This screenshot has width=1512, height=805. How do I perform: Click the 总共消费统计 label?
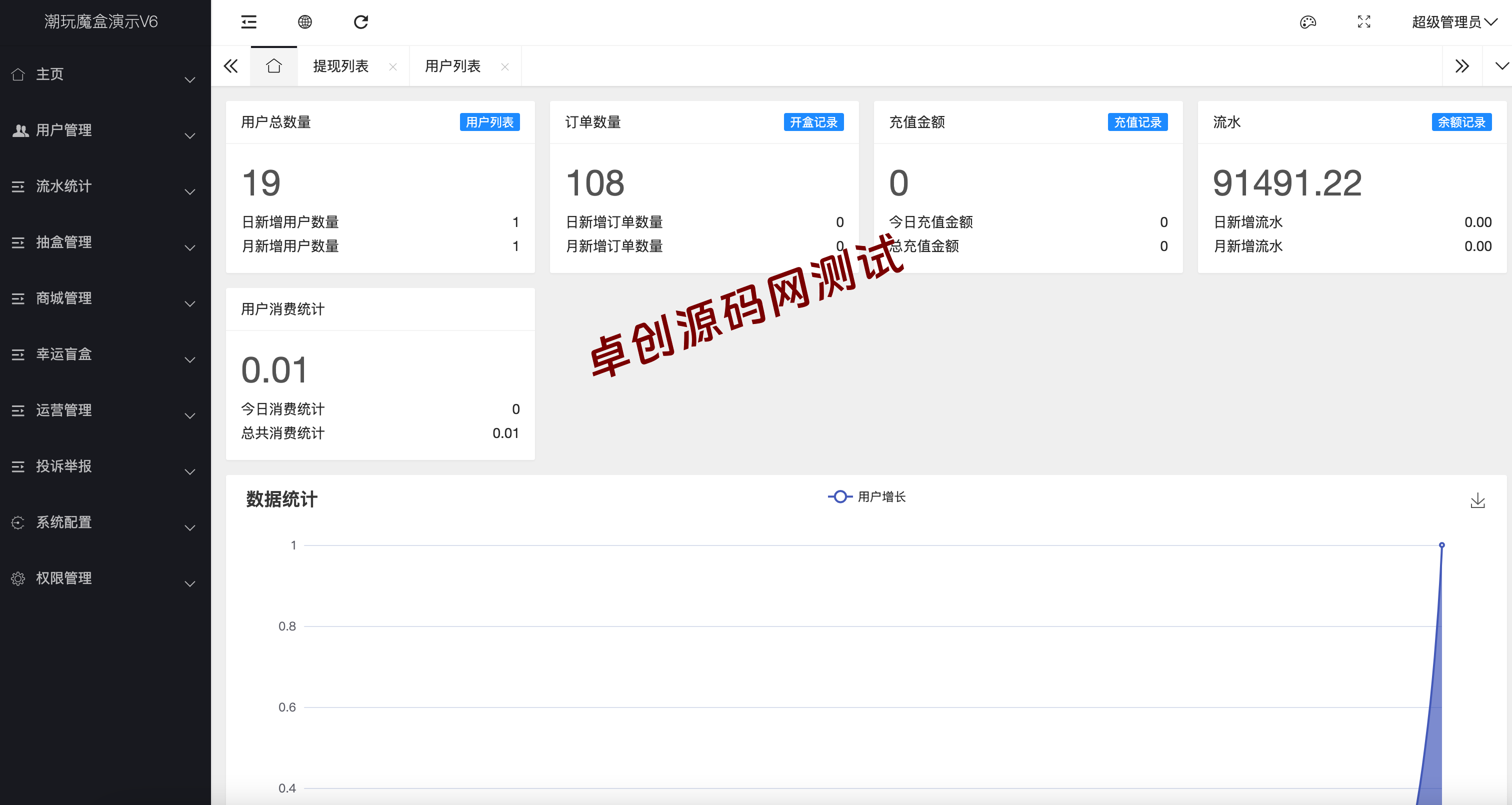(283, 432)
